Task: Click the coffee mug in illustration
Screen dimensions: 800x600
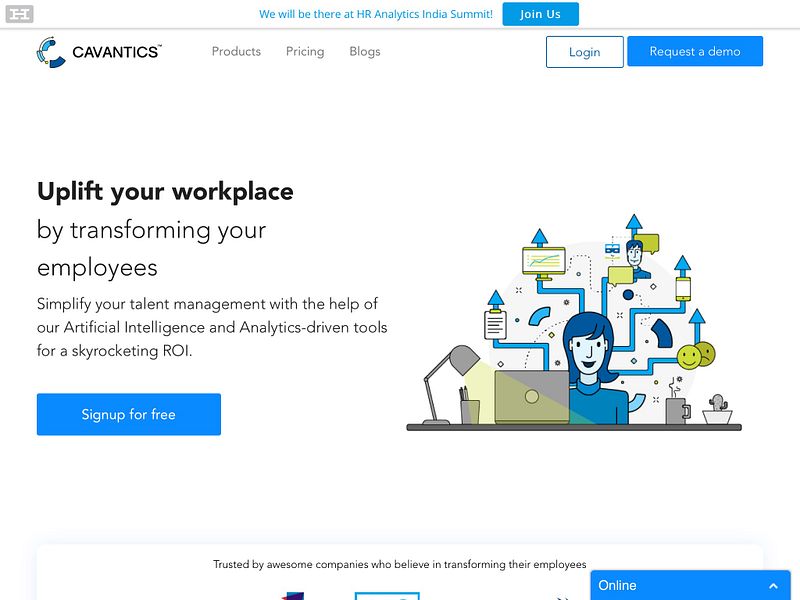Action: [x=678, y=410]
